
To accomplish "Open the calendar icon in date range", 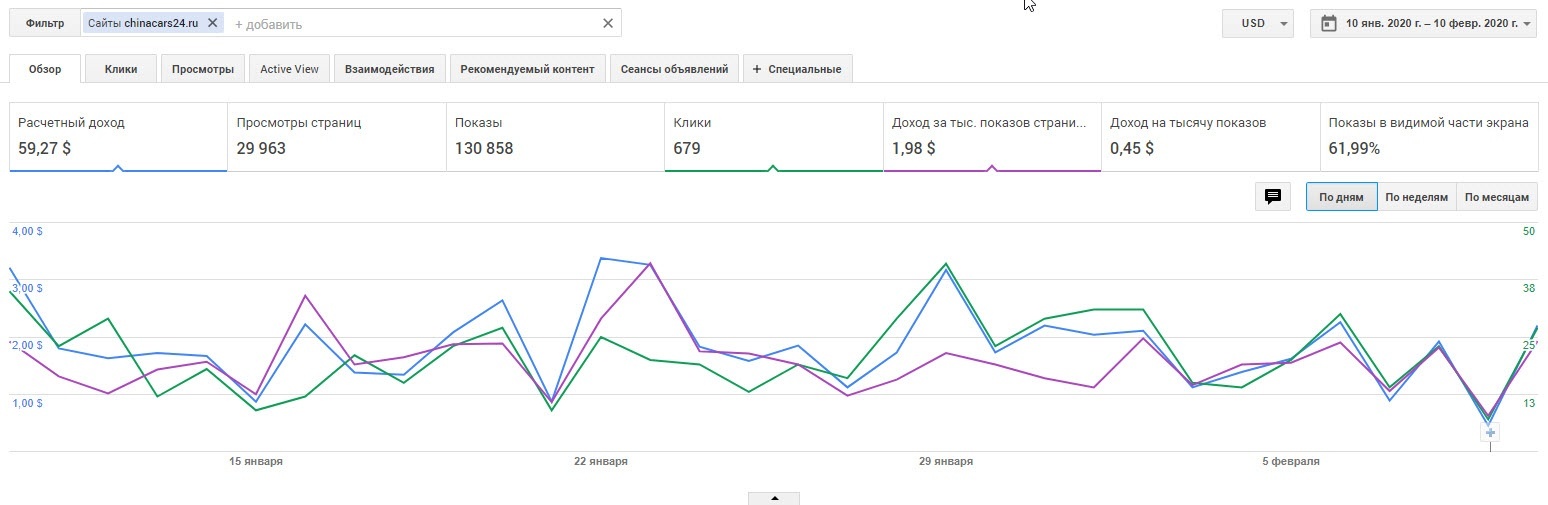I will [x=1329, y=23].
